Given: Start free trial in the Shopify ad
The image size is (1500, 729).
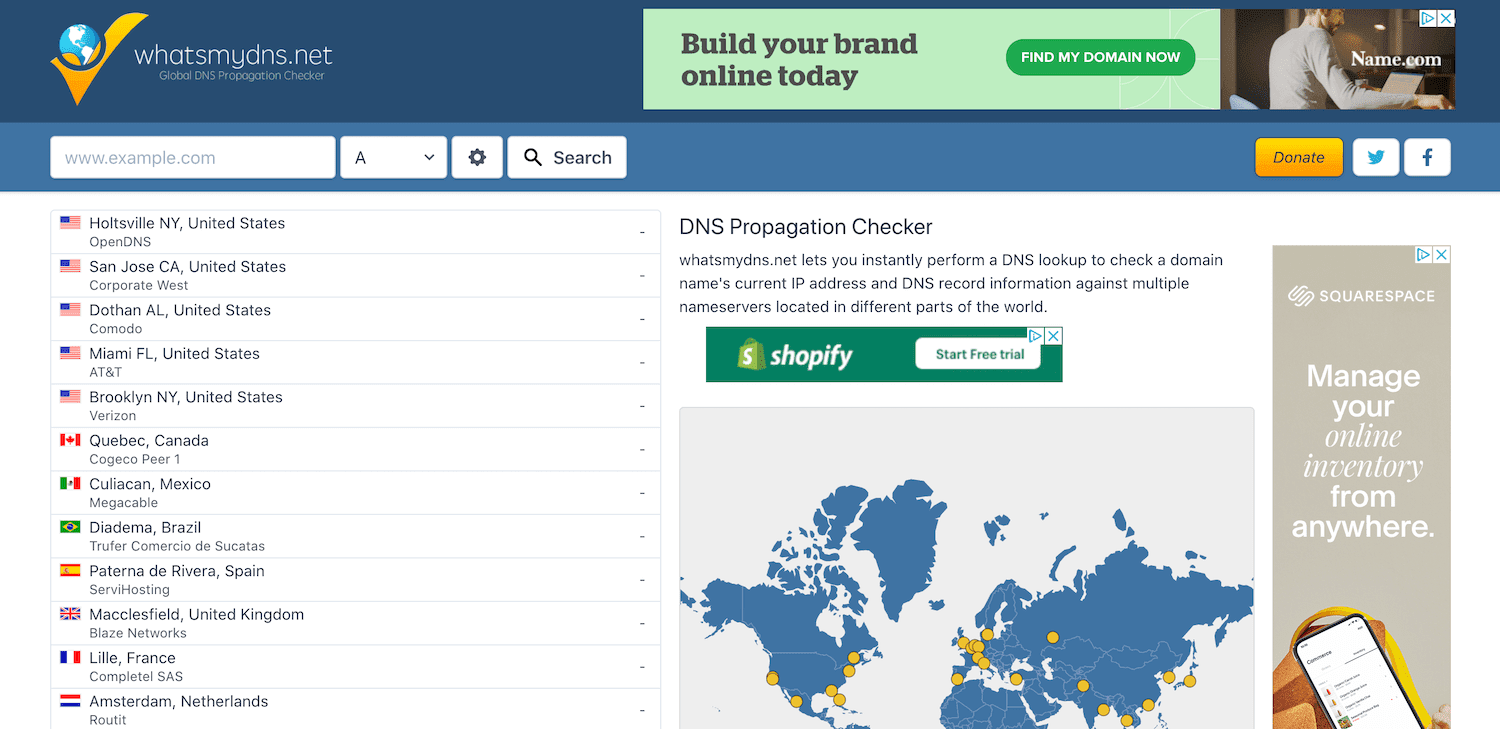Looking at the screenshot, I should [x=979, y=354].
